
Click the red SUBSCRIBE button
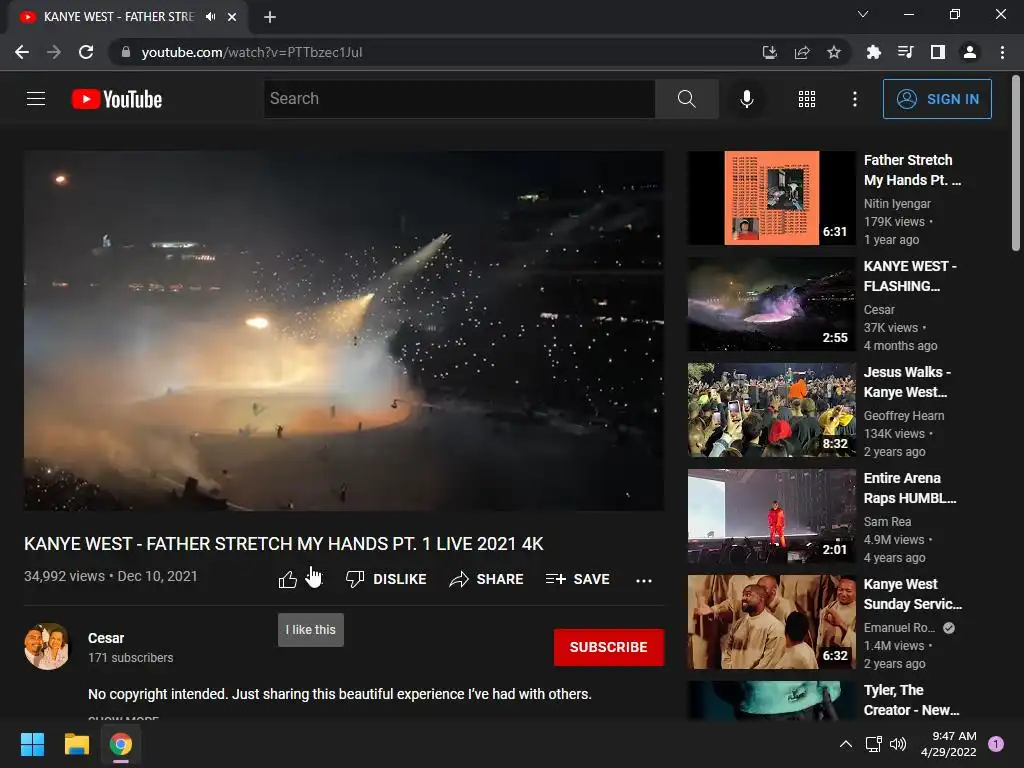coord(609,647)
